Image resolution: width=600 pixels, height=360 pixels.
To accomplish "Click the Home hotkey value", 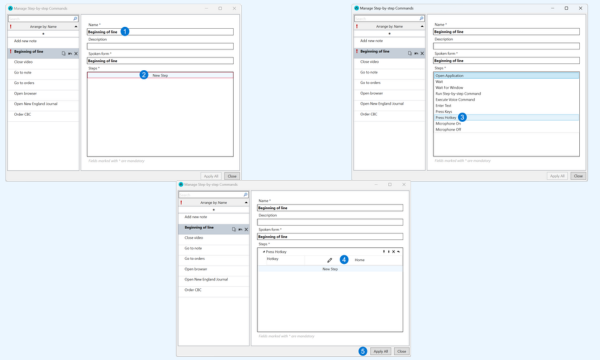I will (x=359, y=260).
